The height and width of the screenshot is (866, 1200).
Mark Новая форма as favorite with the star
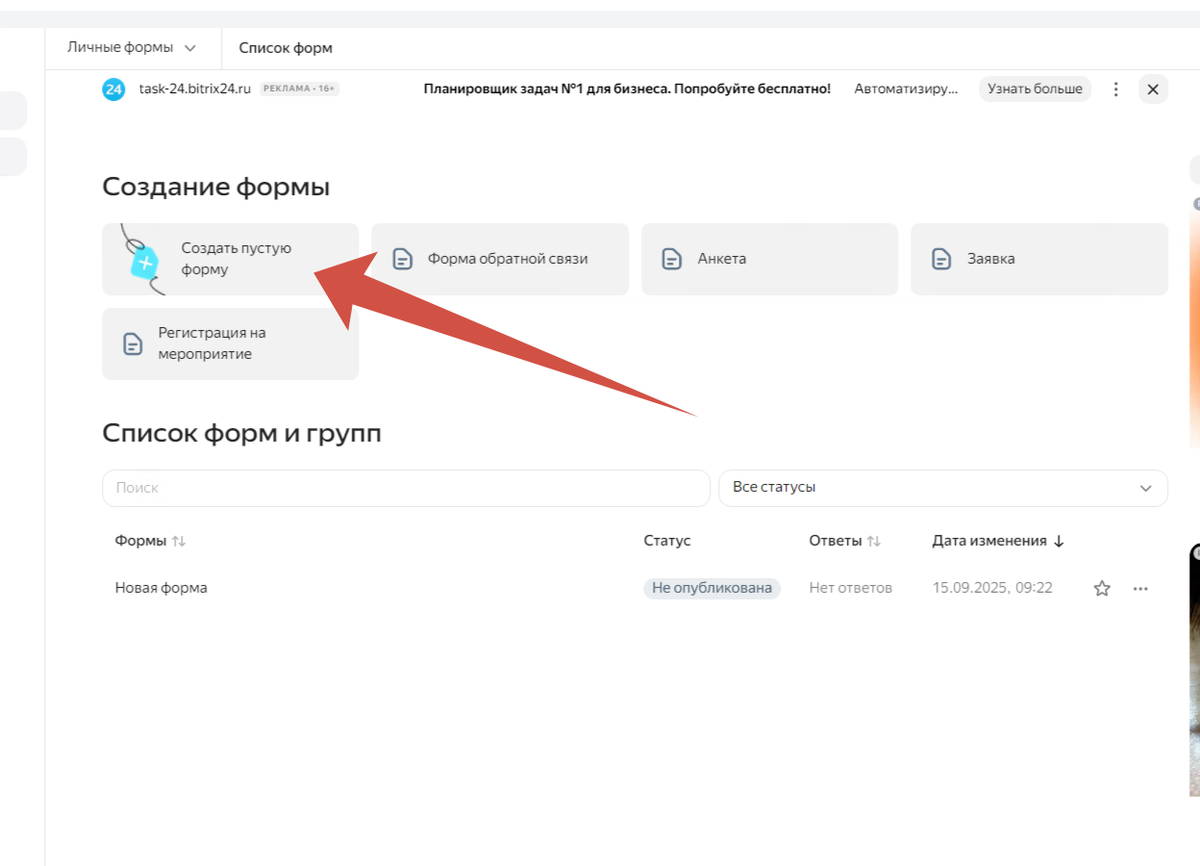point(1101,589)
